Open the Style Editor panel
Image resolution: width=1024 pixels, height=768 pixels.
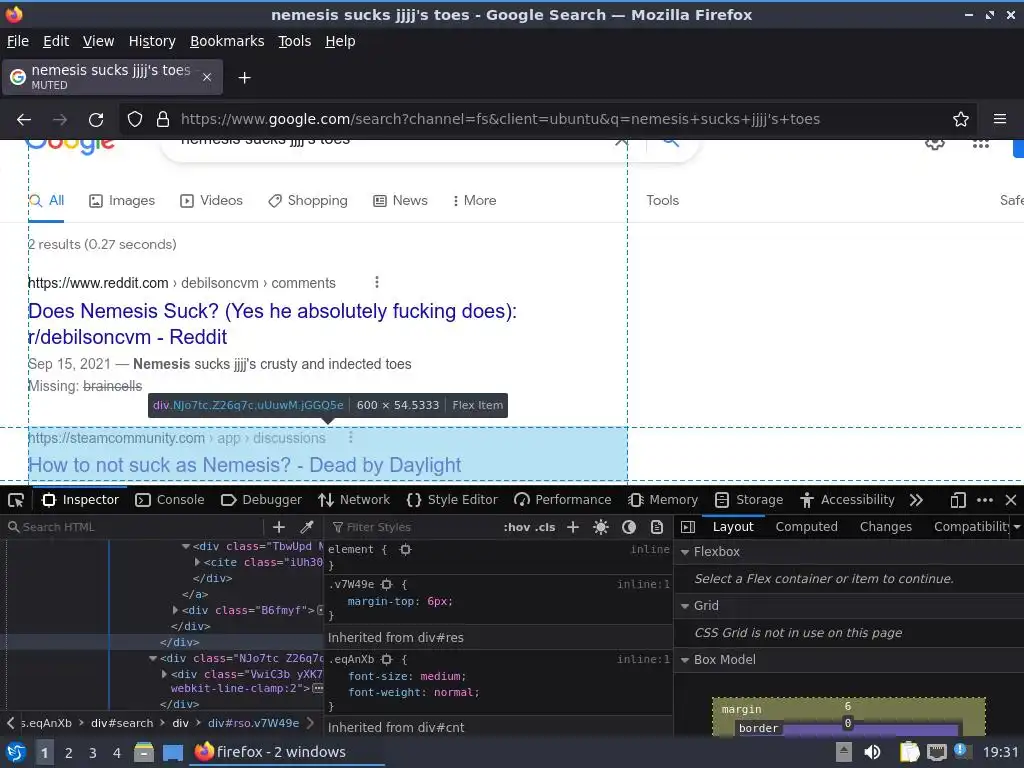(x=452, y=500)
